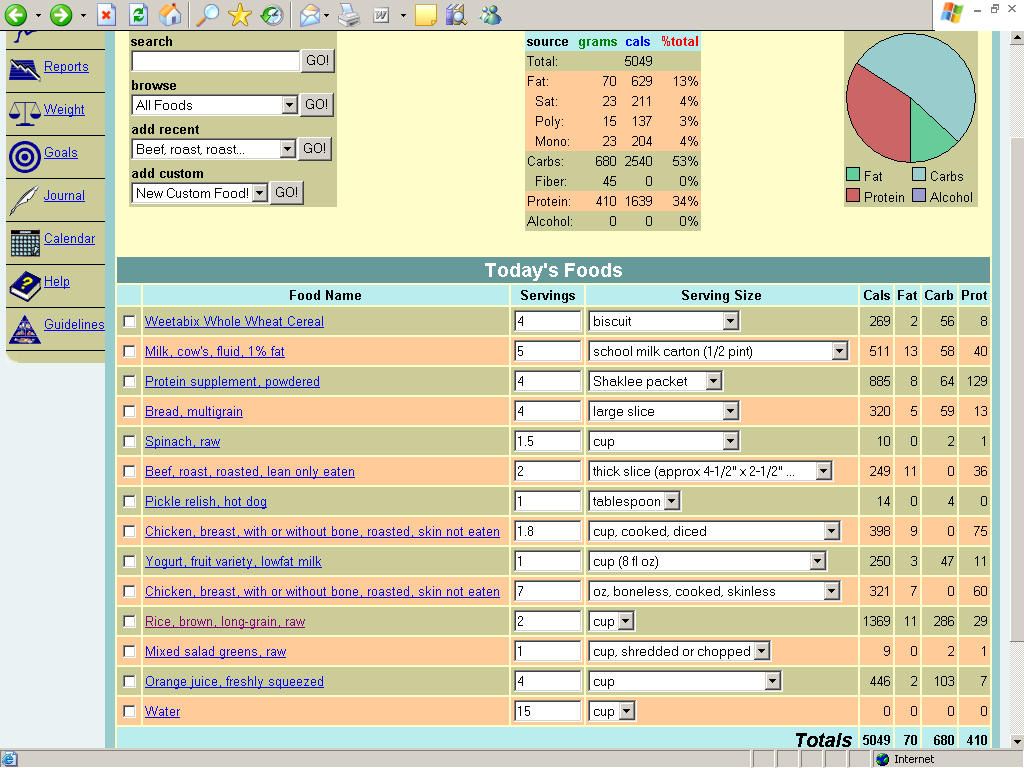Click the servings field for Yogurt

point(547,561)
